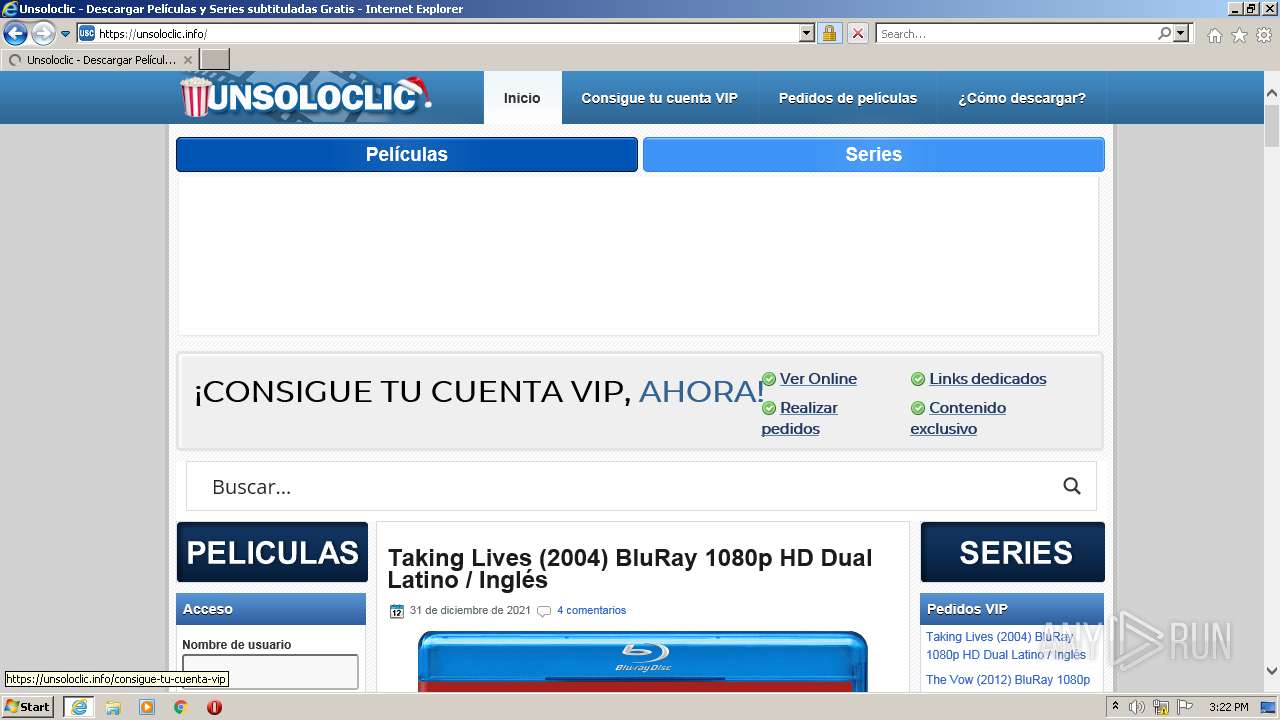Open the Realizar pedidos link
Image resolution: width=1280 pixels, height=720 pixels.
(x=800, y=418)
